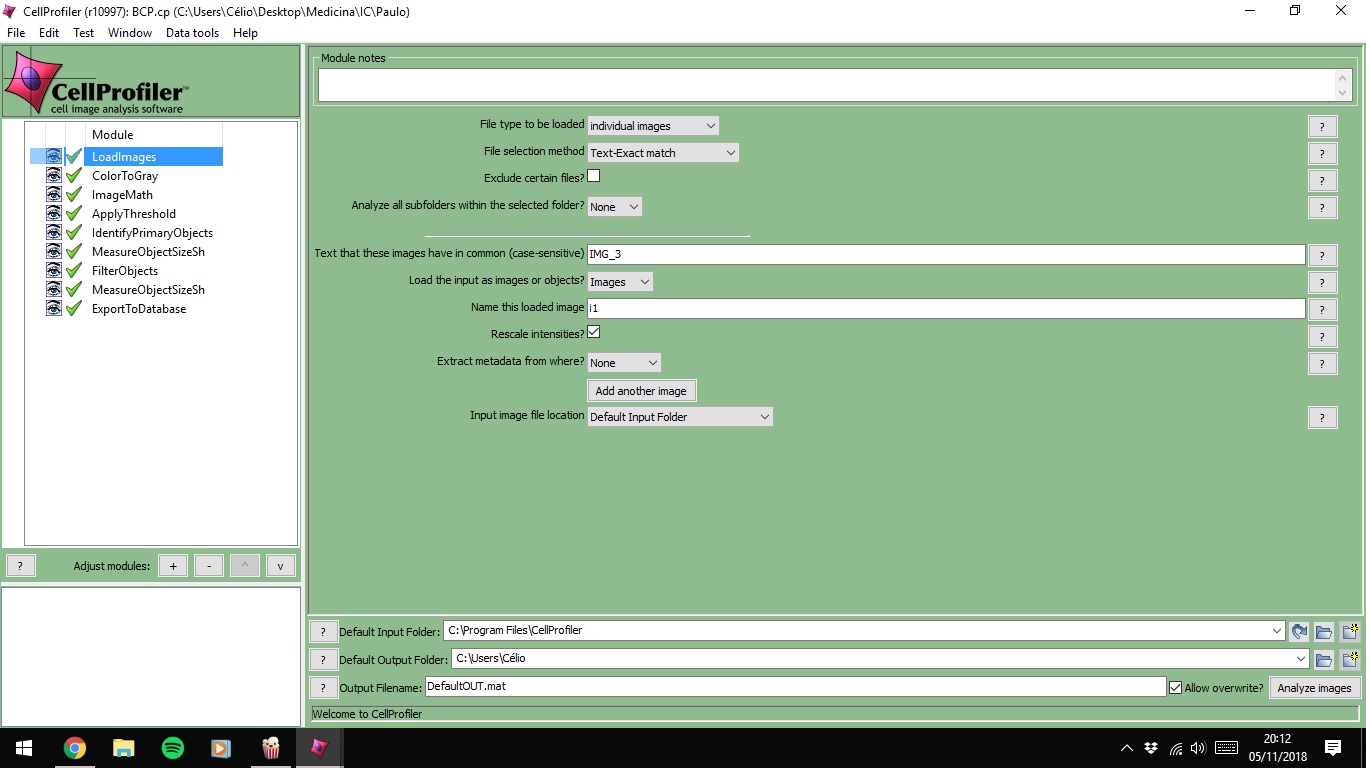Click the Add another image button
Screen dimensions: 1366x768
pyautogui.click(x=641, y=390)
